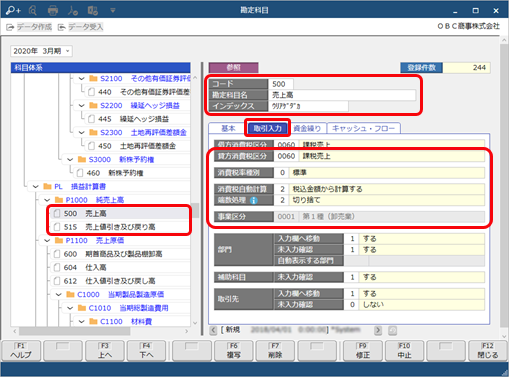Viewport: 510px width, 377px height.
Task: Click the F6 複写 function key
Action: pyautogui.click(x=233, y=350)
